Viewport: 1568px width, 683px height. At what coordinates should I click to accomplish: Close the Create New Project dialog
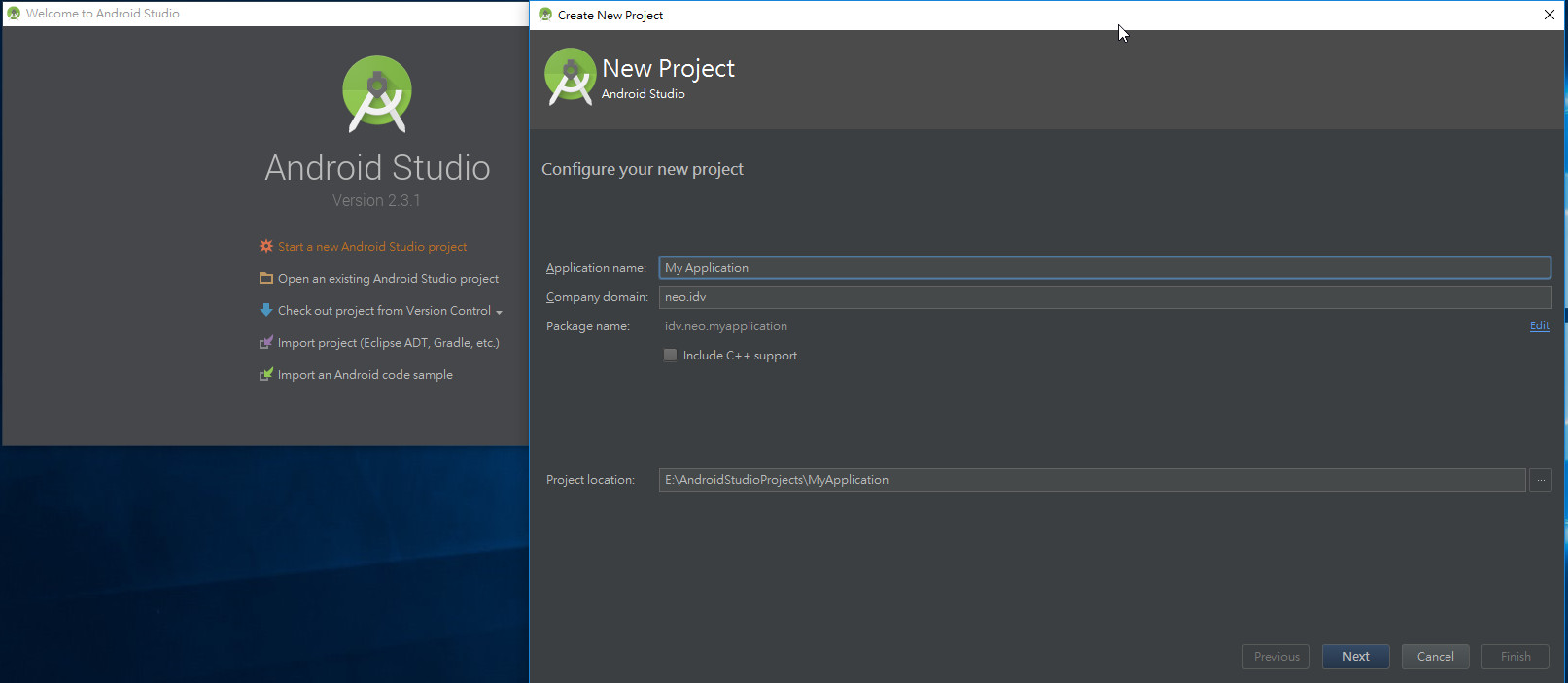pyautogui.click(x=1549, y=15)
